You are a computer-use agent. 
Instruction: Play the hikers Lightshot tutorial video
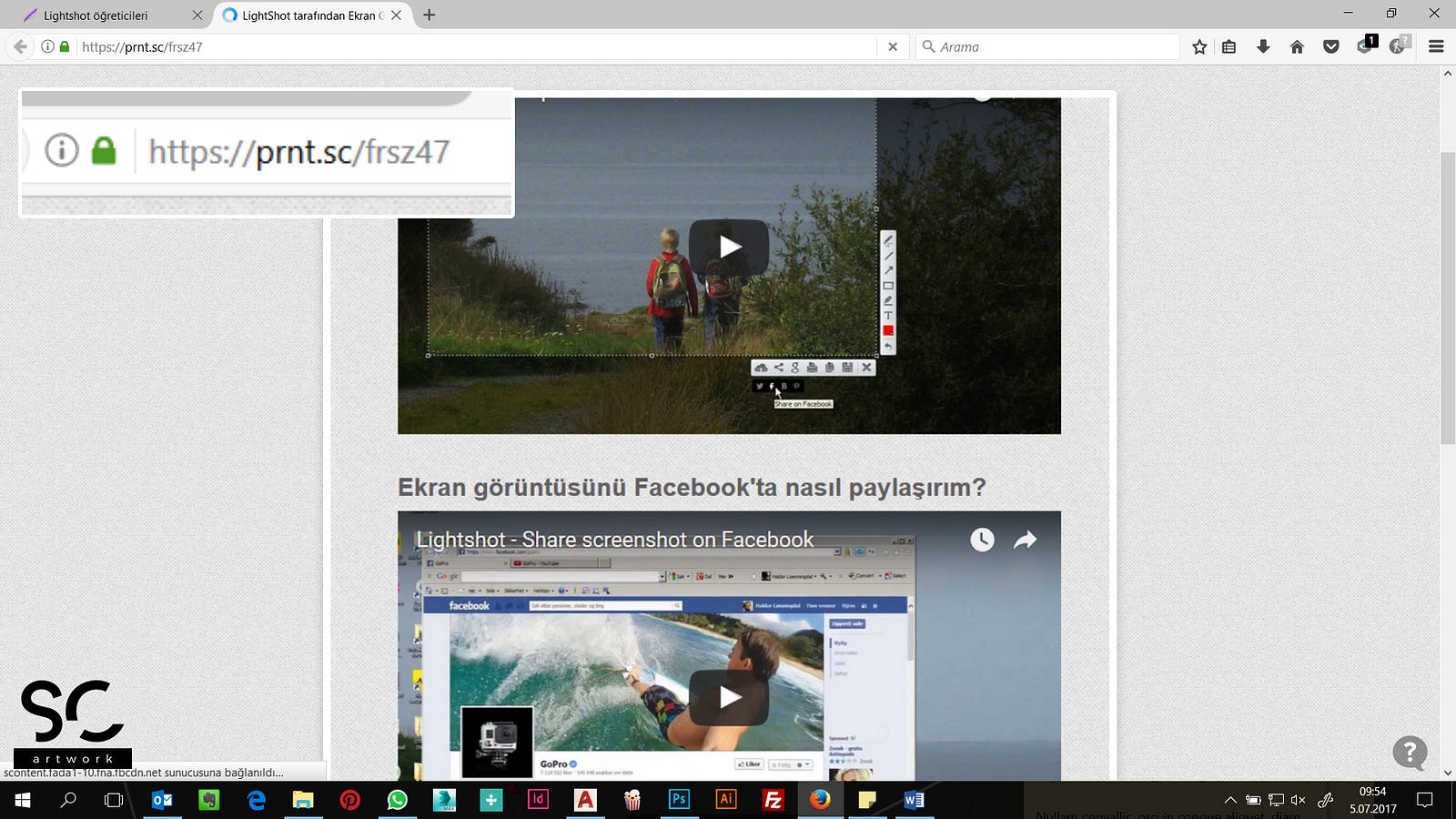coord(729,247)
